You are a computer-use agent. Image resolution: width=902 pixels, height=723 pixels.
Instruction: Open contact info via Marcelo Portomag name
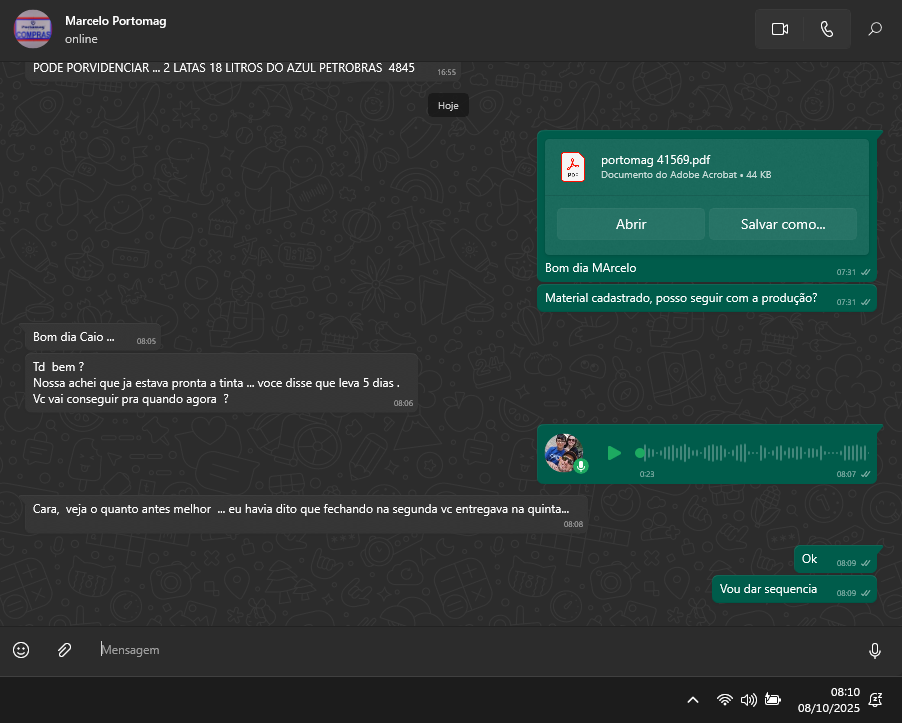point(115,20)
